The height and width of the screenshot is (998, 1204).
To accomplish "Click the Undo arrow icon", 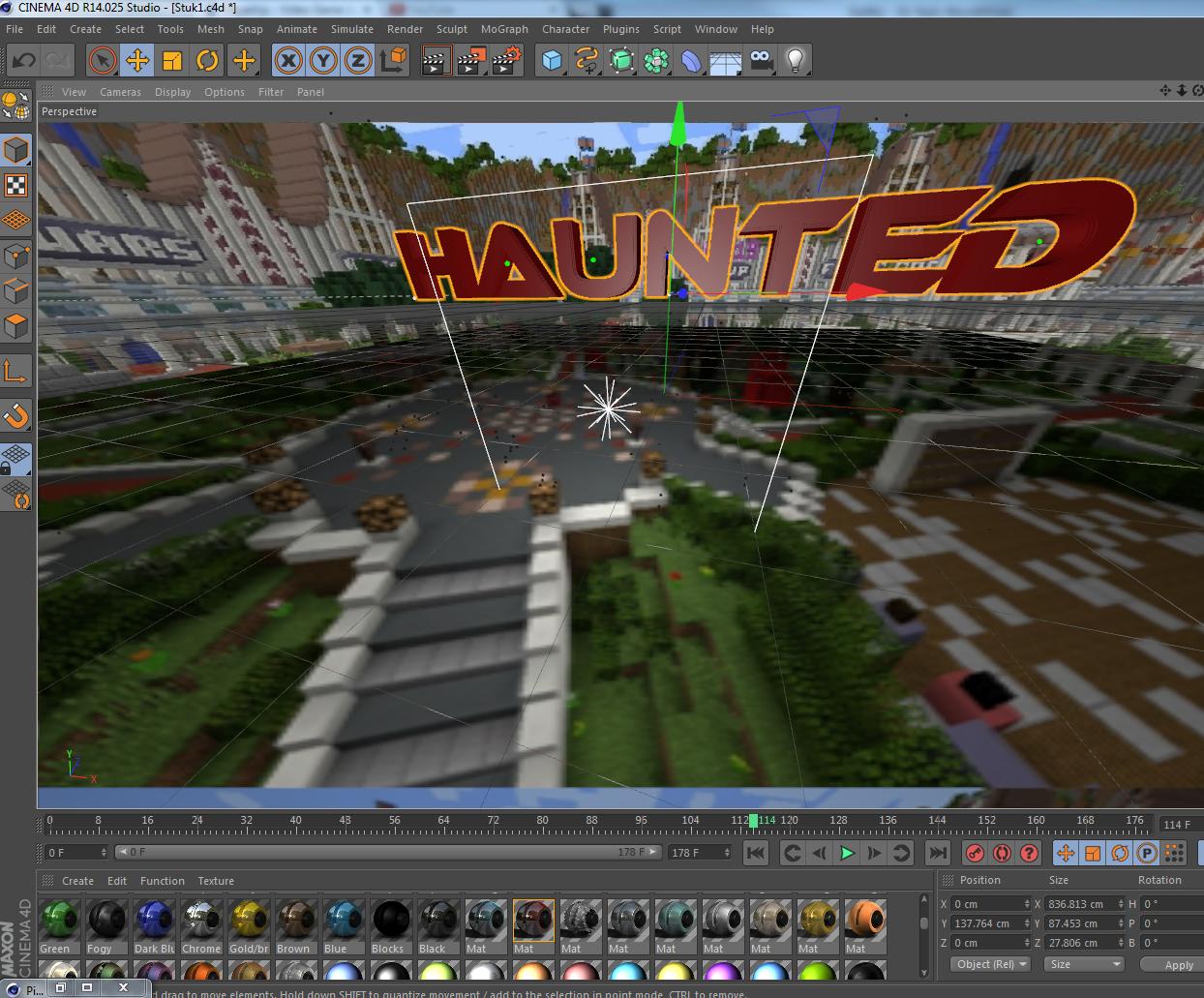I will click(23, 61).
